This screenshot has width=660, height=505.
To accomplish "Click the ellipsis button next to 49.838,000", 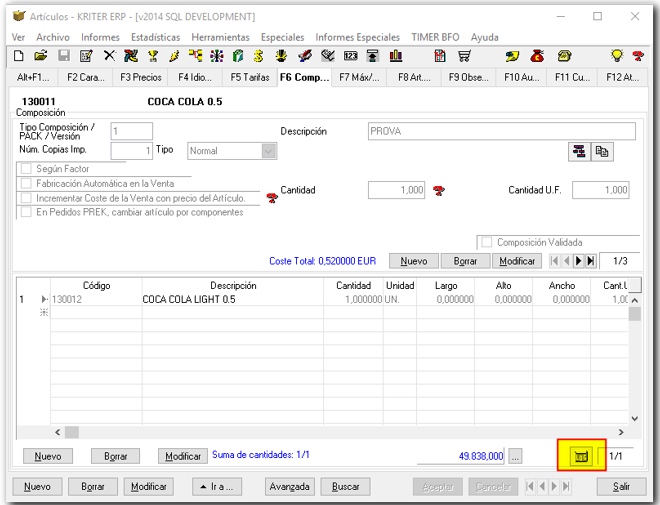I will 516,456.
